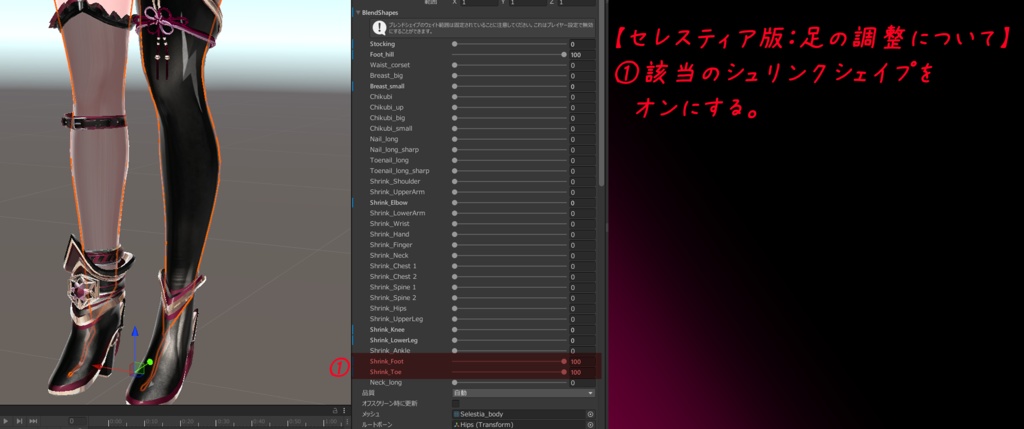Click the Shrink_Hips slider
Viewport: 1024px width, 429px height.
coord(509,308)
